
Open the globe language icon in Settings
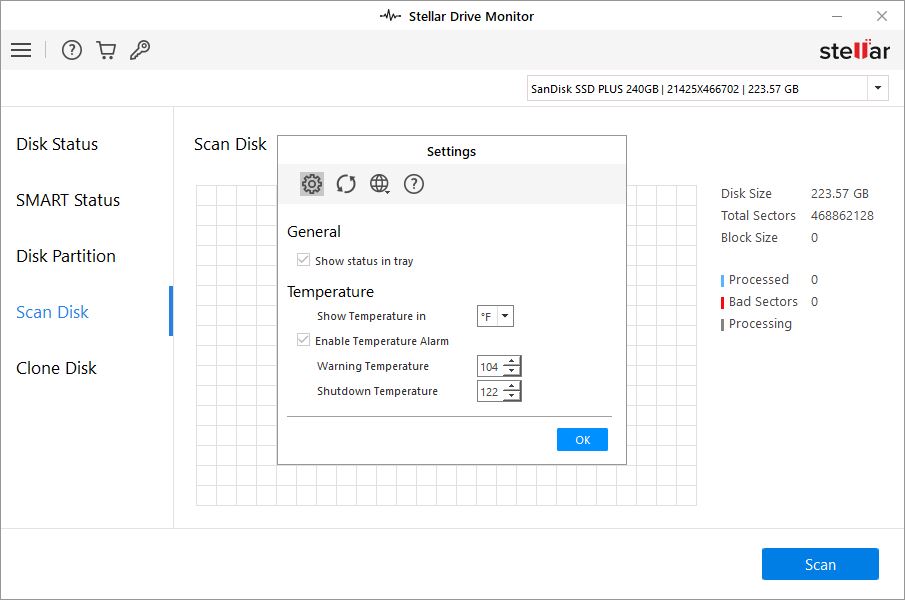tap(379, 184)
